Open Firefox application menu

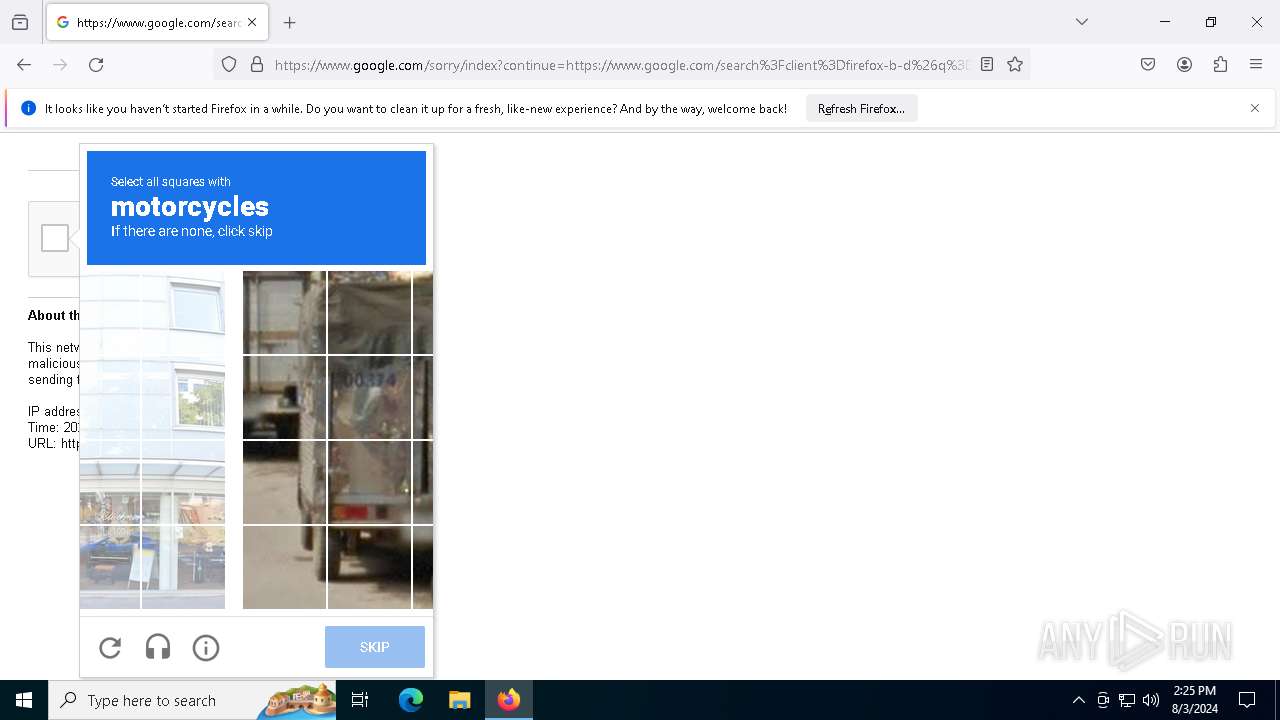[x=1256, y=65]
